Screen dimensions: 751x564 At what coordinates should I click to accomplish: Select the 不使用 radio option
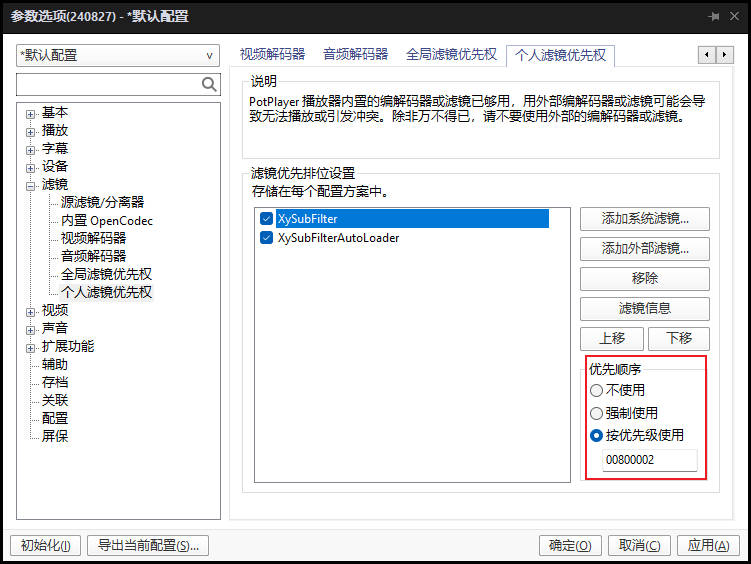(x=596, y=391)
